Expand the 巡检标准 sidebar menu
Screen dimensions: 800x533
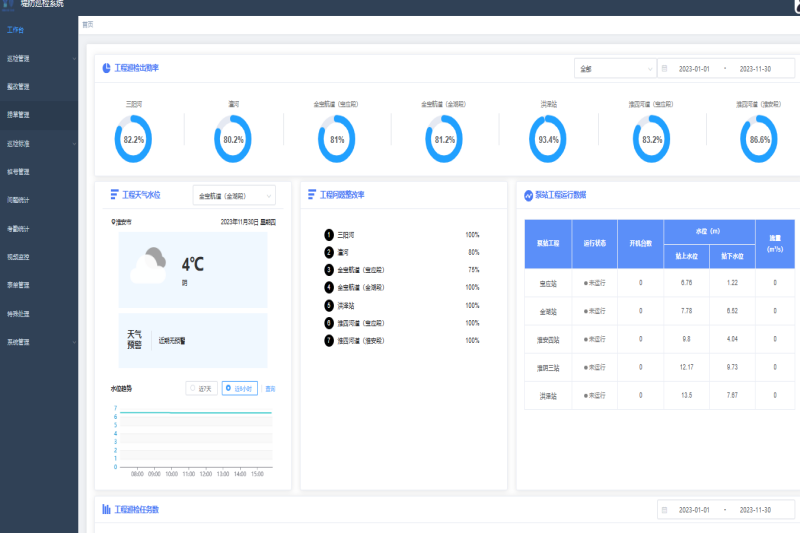[x=39, y=144]
